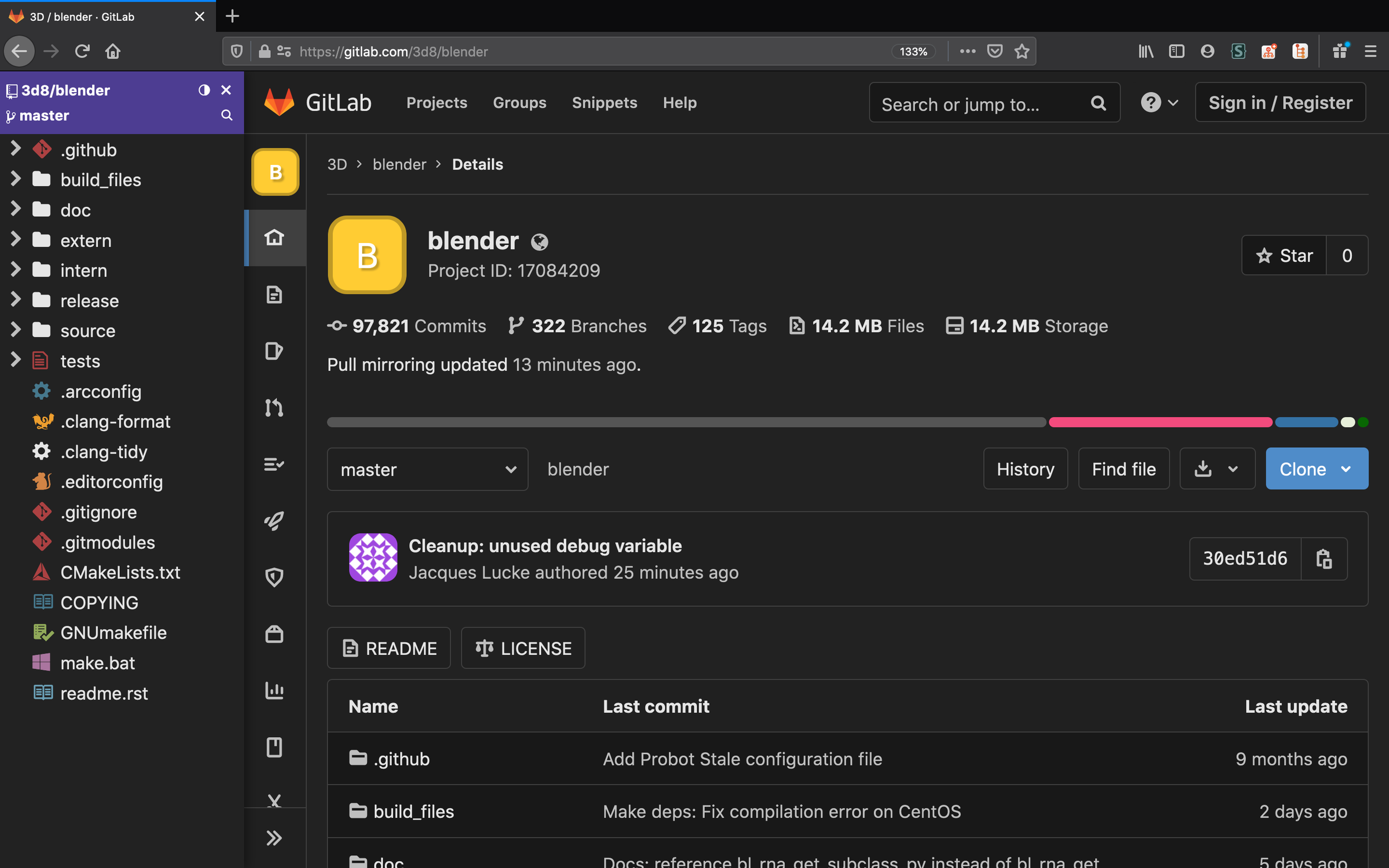Viewport: 1389px width, 868px height.
Task: Open the Snippets menu item
Action: pyautogui.click(x=604, y=102)
